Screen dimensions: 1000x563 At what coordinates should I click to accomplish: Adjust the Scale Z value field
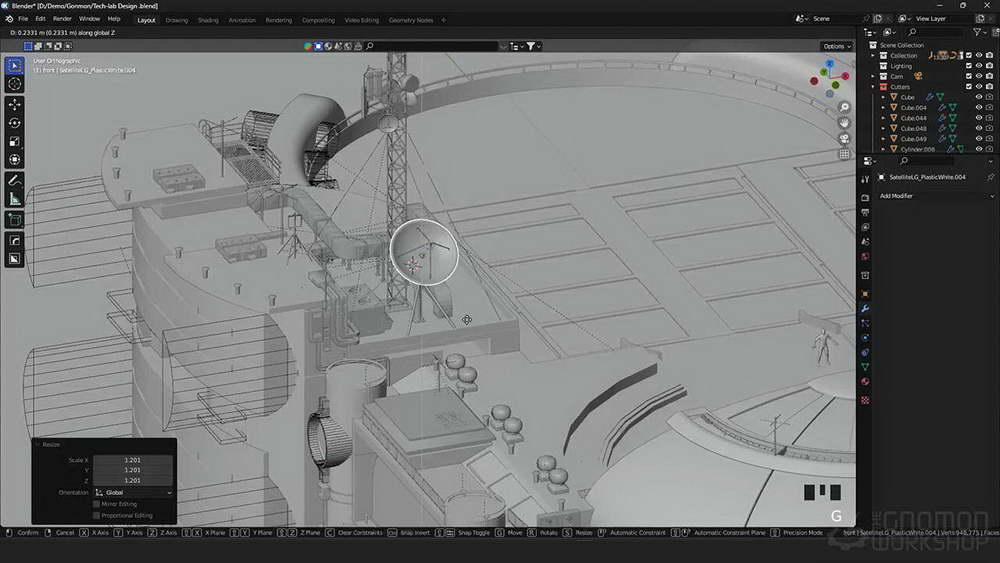coord(133,480)
